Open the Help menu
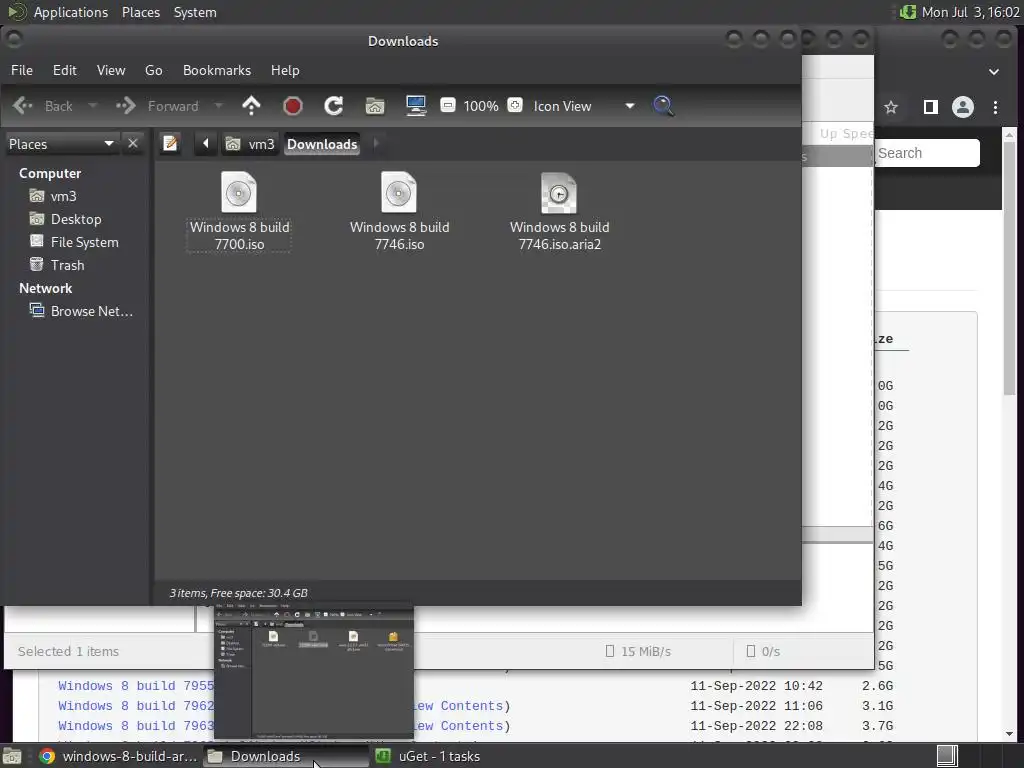This screenshot has height=768, width=1024. click(x=285, y=70)
